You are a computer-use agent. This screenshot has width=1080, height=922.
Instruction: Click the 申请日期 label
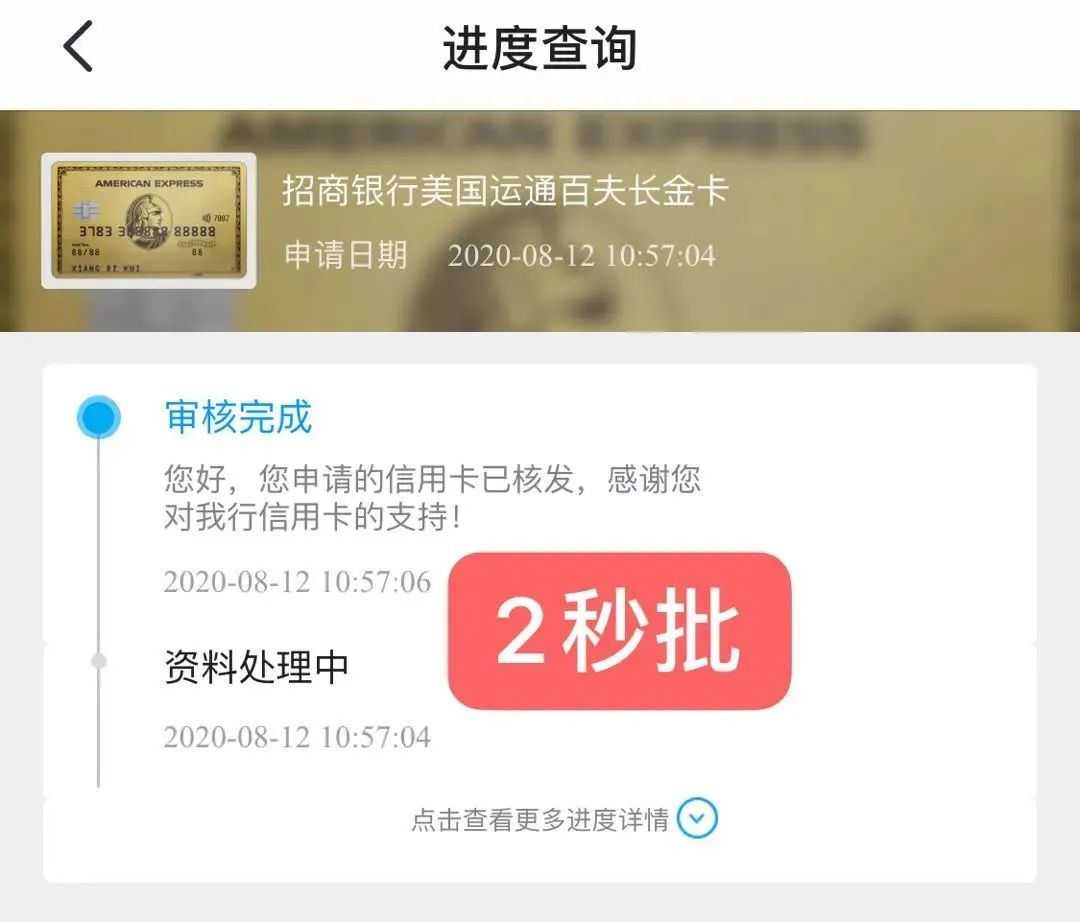[346, 255]
